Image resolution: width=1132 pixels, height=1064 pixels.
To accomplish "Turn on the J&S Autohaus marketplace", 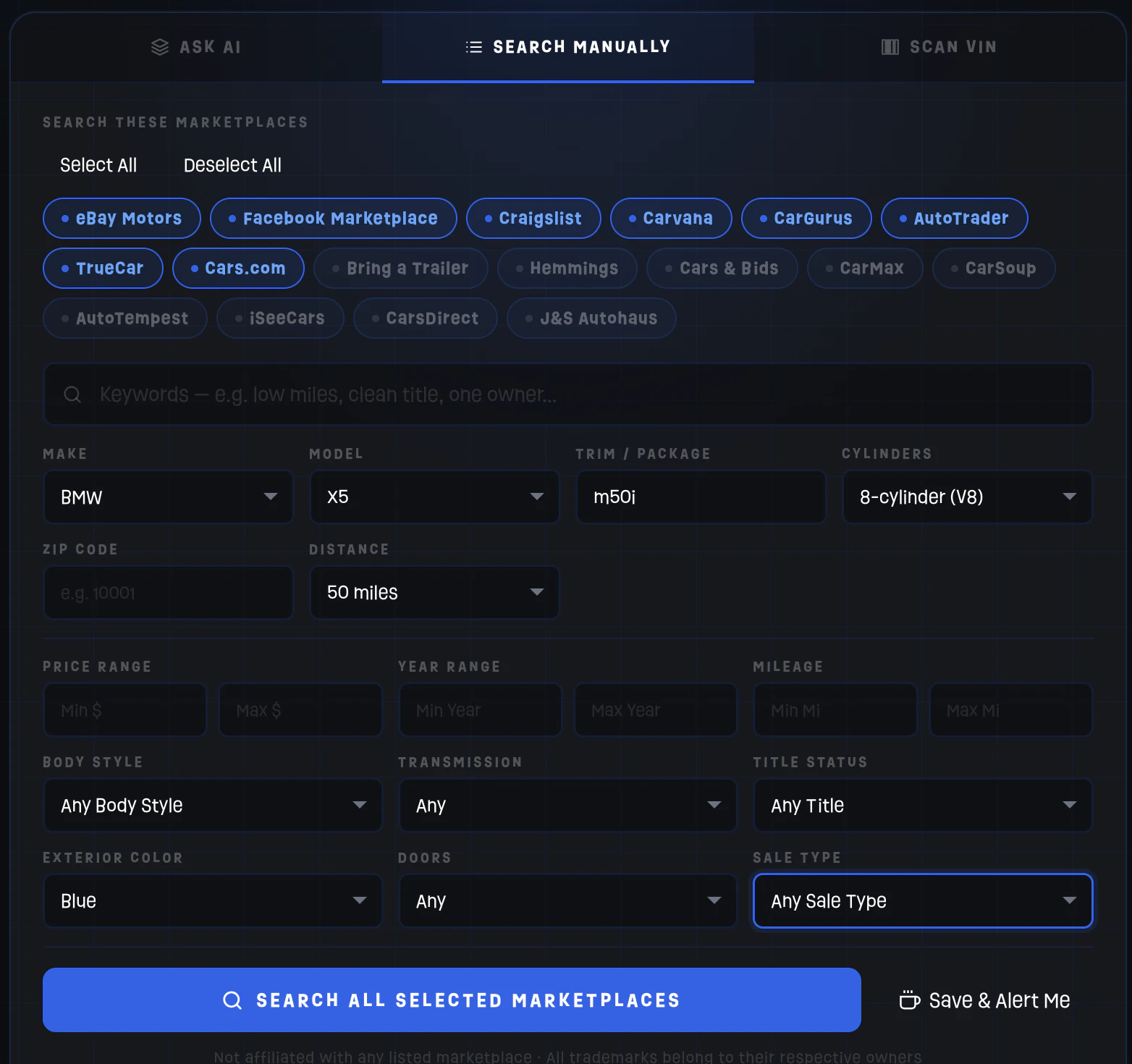I will pos(592,318).
